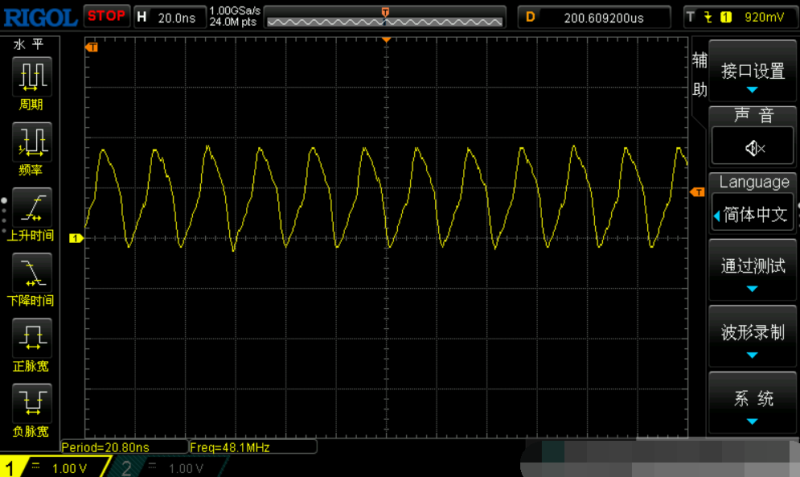Viewport: 800px width, 477px height.
Task: Toggle the 声音 (Sound) mute speaker
Action: point(753,147)
